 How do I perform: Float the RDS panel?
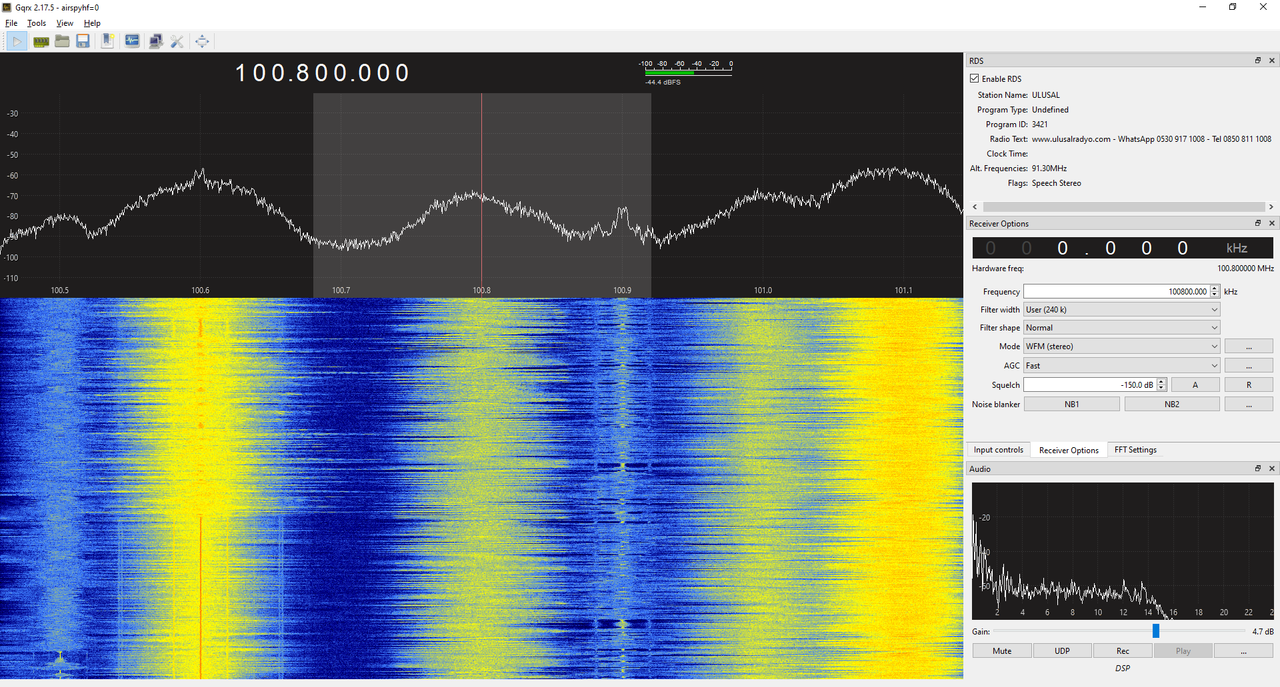(x=1258, y=61)
